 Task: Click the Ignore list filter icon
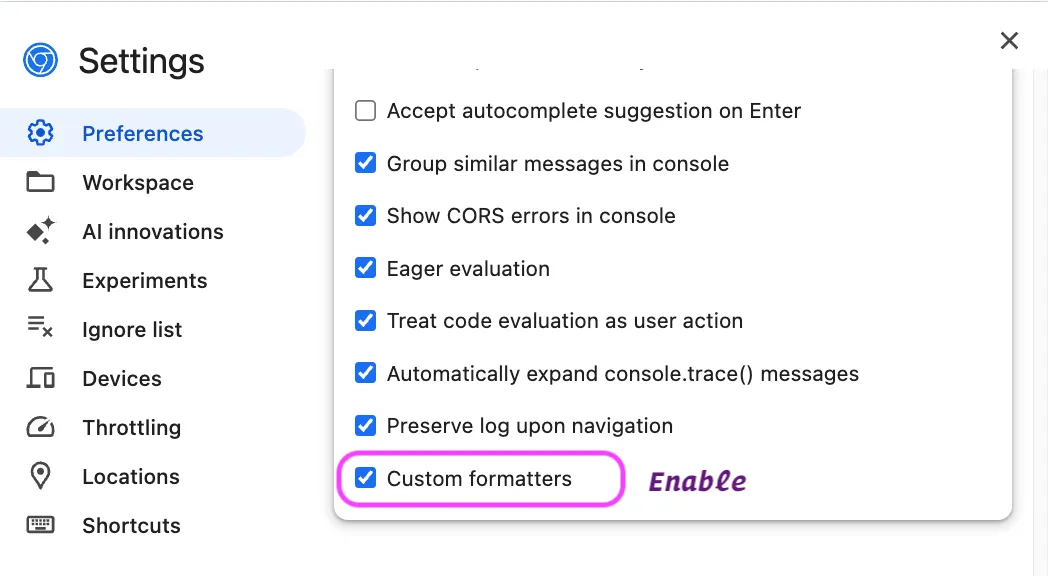coord(40,329)
